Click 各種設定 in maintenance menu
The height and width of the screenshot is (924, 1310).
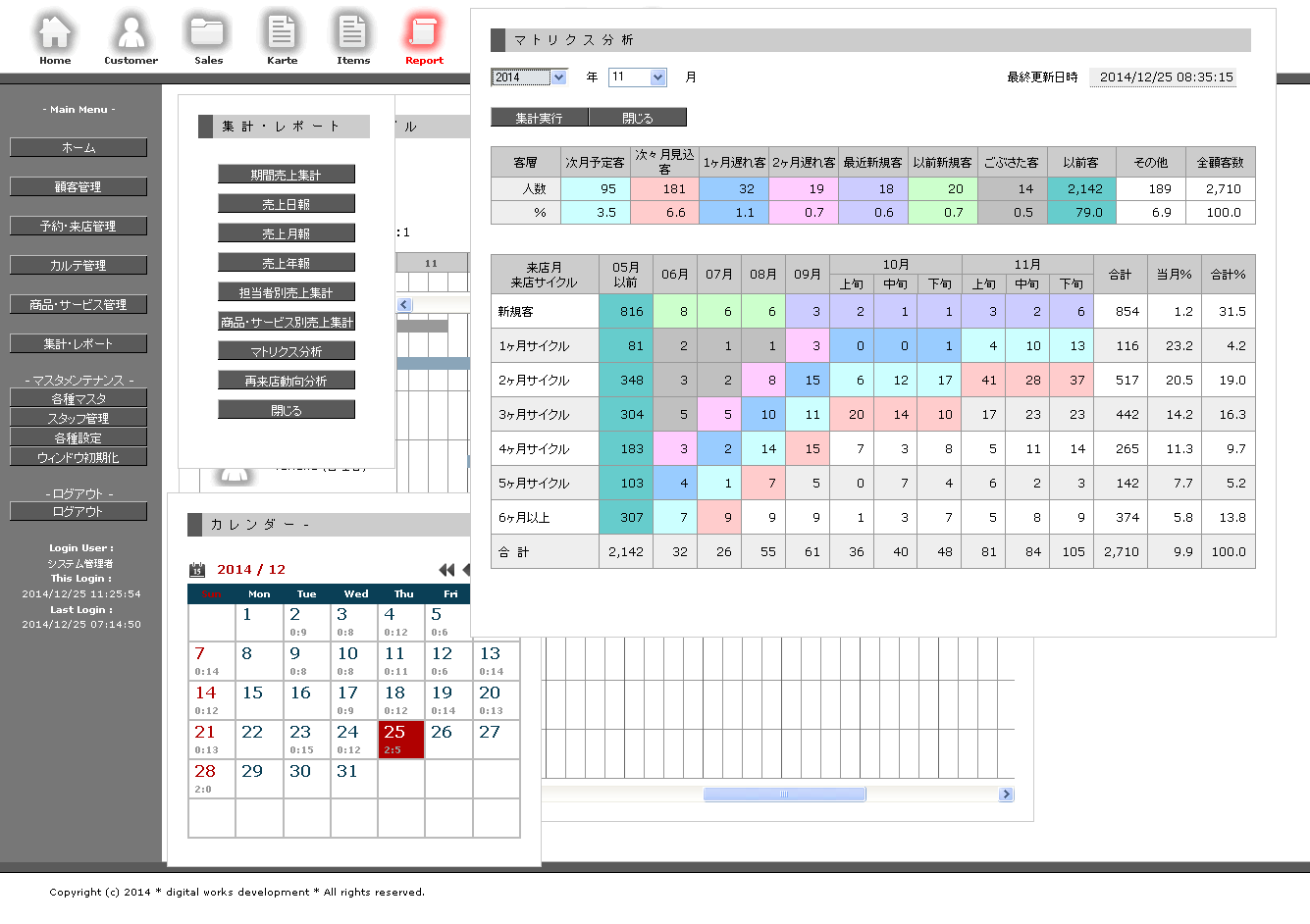click(79, 437)
